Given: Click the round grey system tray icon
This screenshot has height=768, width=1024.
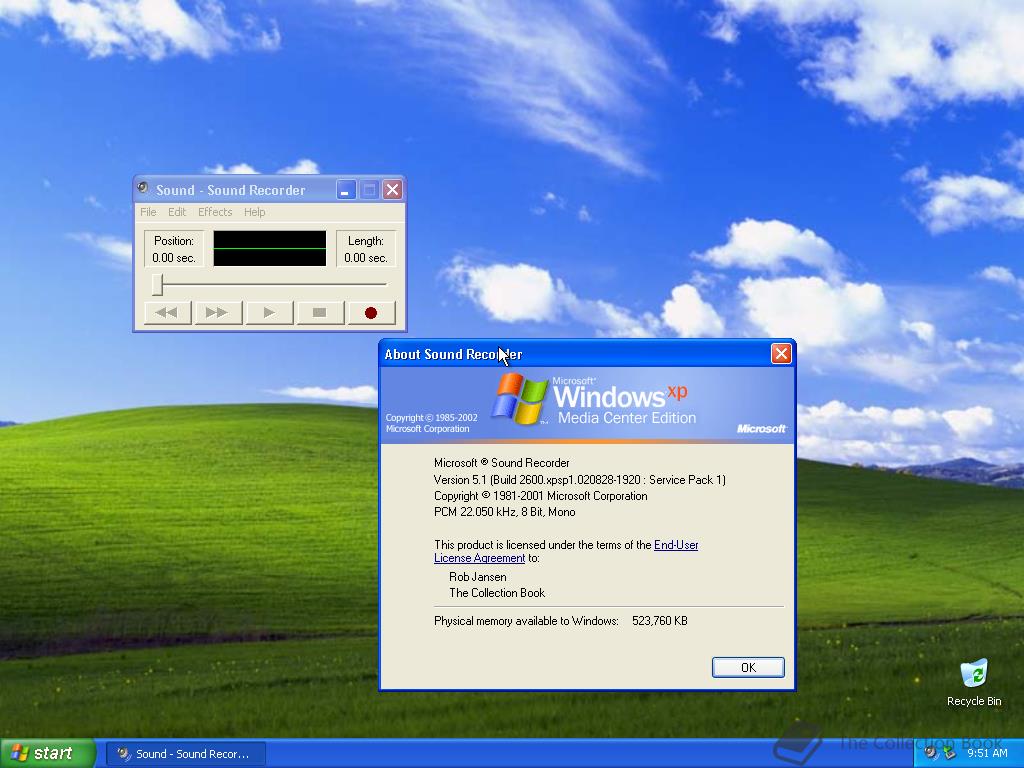Looking at the screenshot, I should click(931, 753).
